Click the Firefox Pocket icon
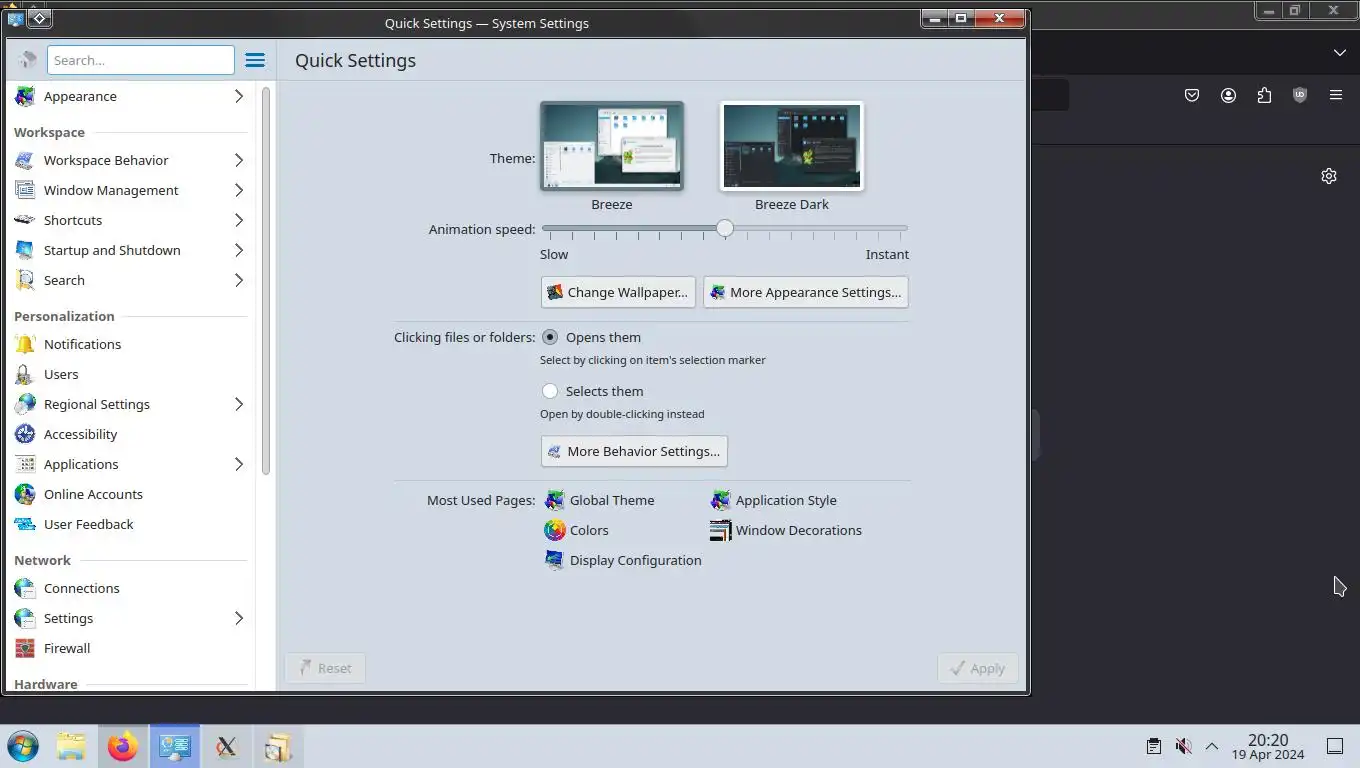The height and width of the screenshot is (768, 1360). point(1192,95)
